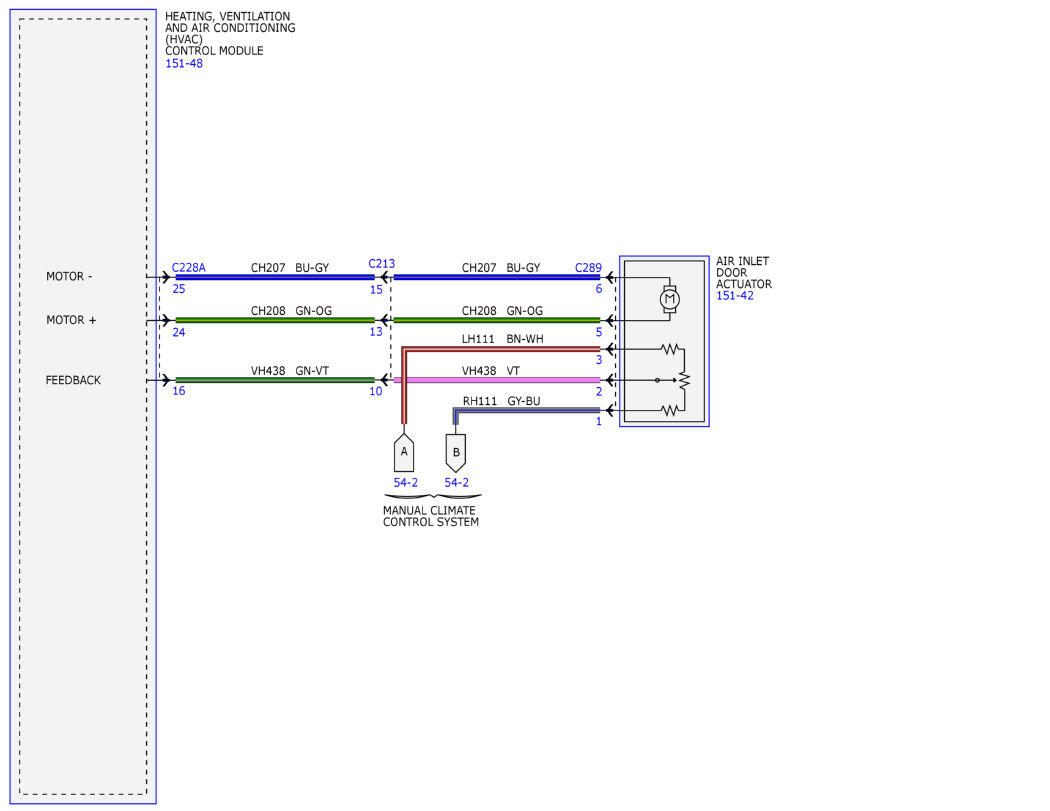The height and width of the screenshot is (811, 1050).
Task: Select the off-page connector A symbol
Action: click(x=404, y=452)
